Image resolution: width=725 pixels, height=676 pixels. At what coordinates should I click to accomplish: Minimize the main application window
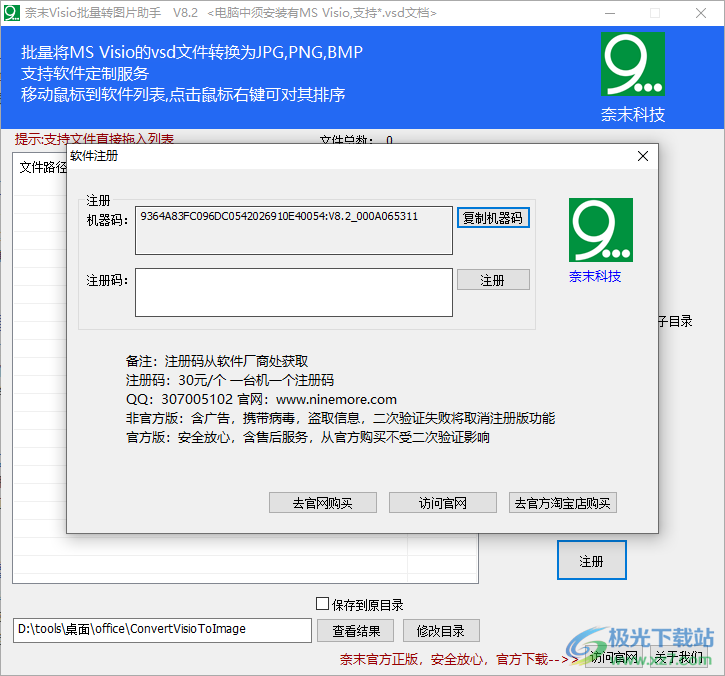coord(610,13)
